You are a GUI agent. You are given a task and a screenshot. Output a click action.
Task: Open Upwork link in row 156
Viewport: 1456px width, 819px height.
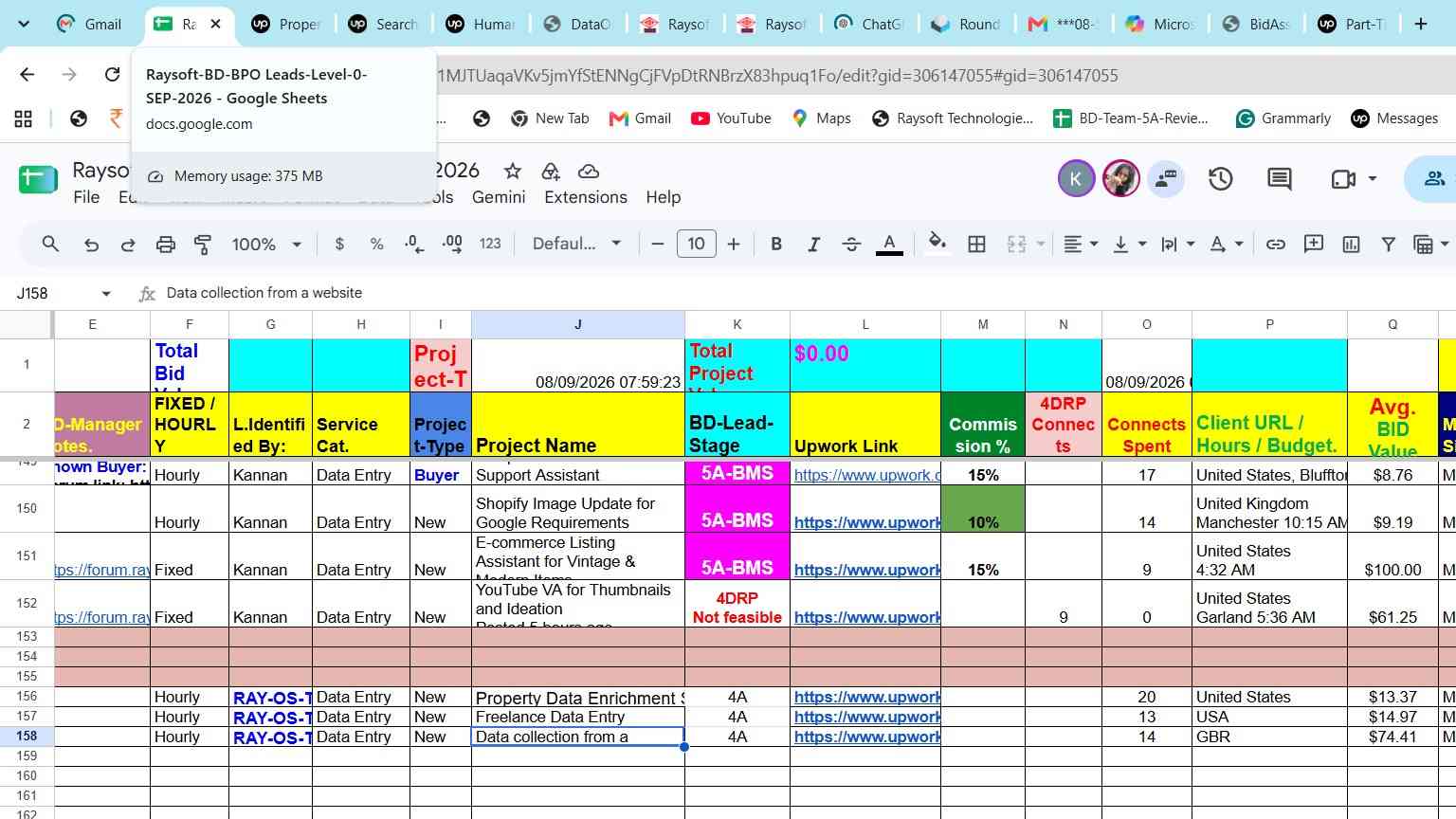(x=866, y=697)
